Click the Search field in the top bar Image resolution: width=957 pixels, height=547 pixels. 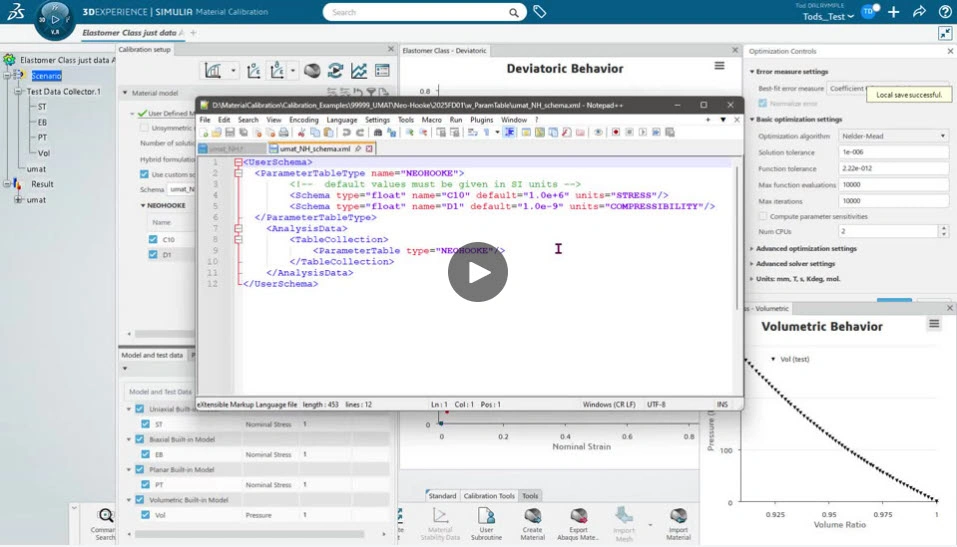(424, 12)
